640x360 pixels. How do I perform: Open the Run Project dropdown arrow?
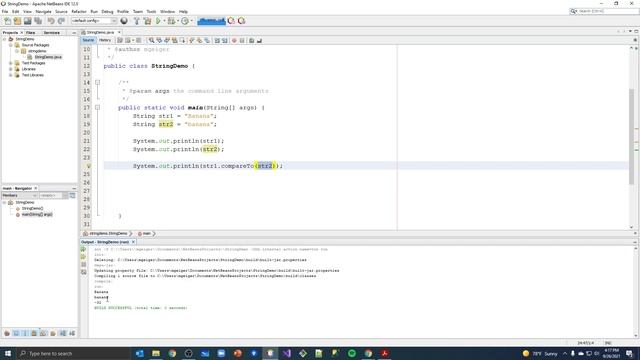coord(164,21)
